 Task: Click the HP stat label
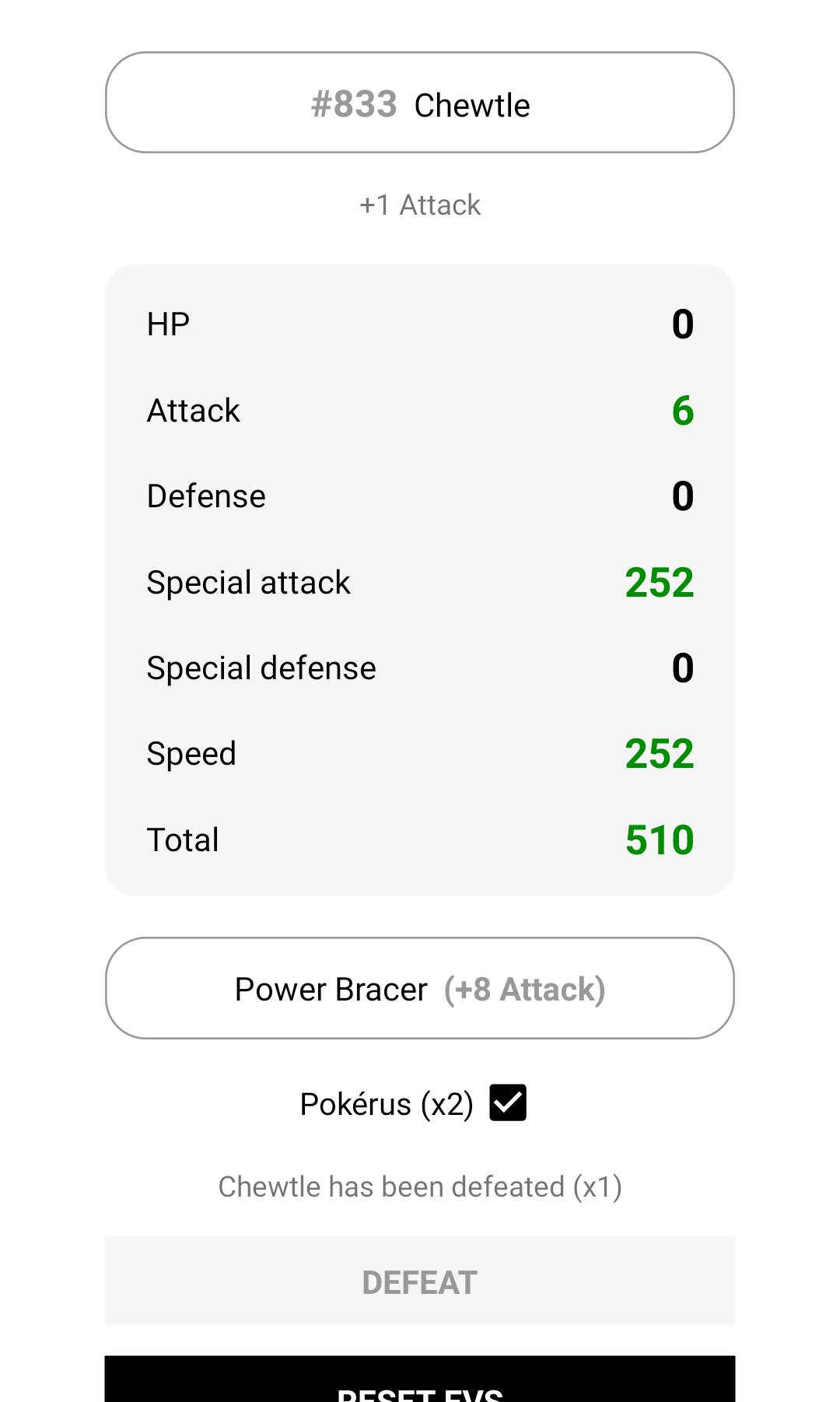point(168,324)
